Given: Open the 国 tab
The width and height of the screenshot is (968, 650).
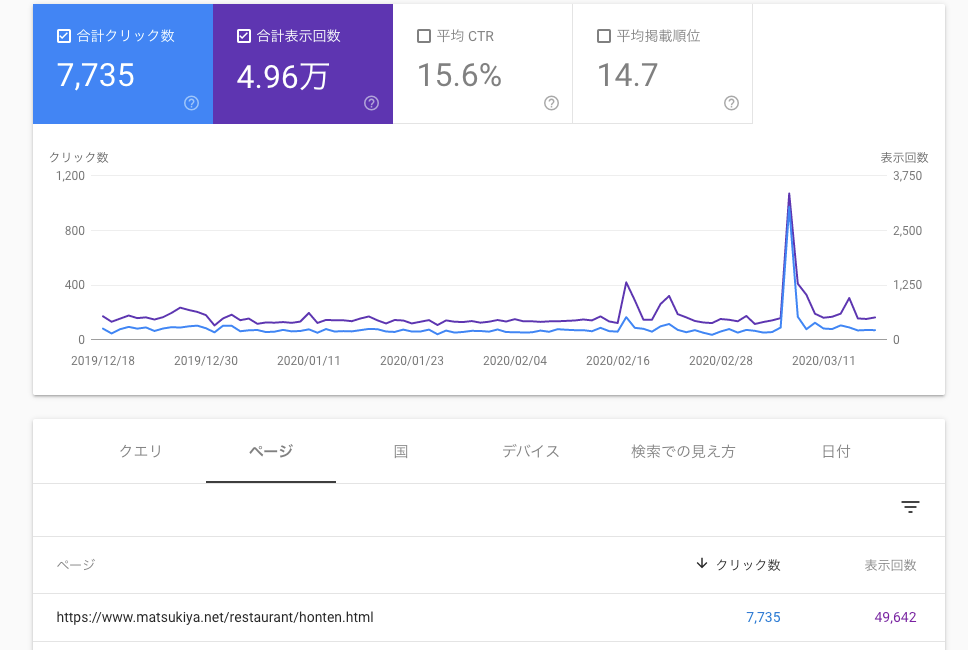Looking at the screenshot, I should tap(401, 451).
